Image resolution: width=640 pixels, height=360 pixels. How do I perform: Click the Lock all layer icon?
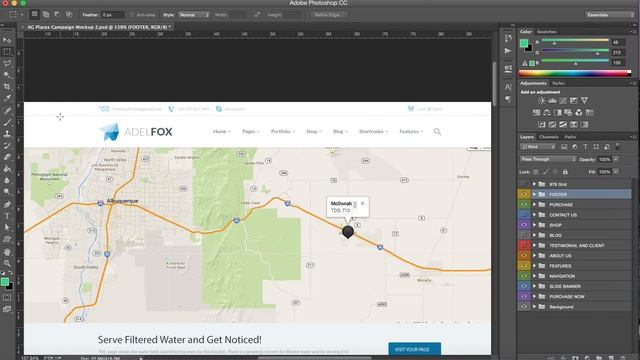click(x=565, y=172)
